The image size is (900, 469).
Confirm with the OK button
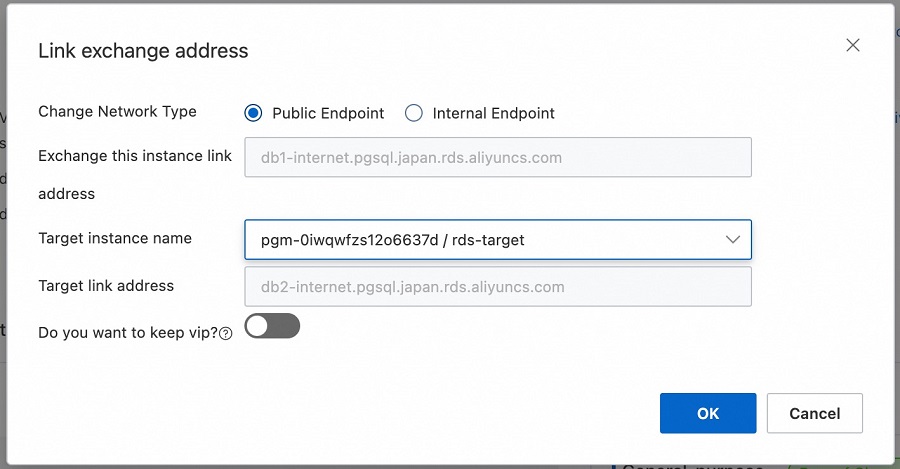pyautogui.click(x=708, y=413)
